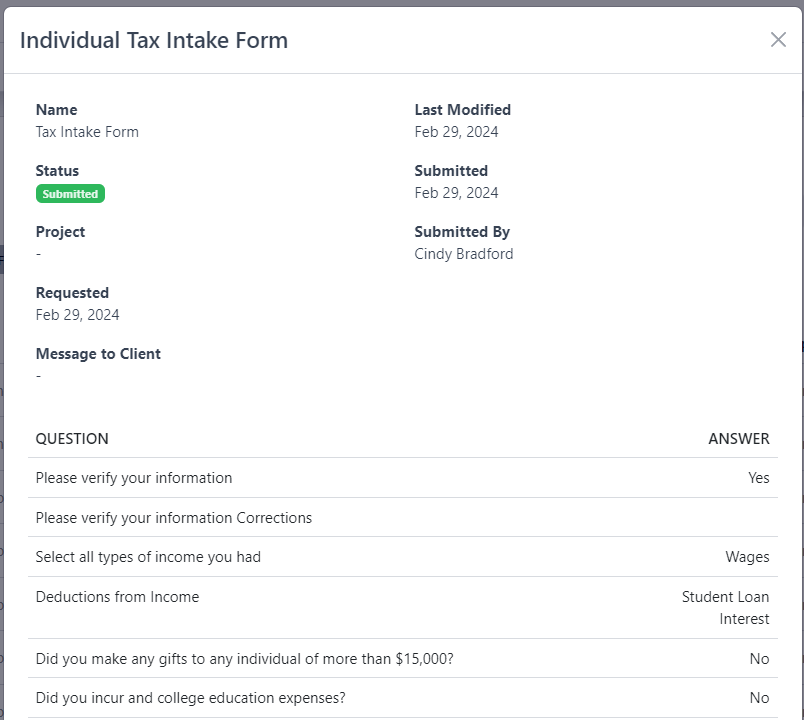Select the Deductions from Income row
Viewport: 804px width, 720px height.
116,596
